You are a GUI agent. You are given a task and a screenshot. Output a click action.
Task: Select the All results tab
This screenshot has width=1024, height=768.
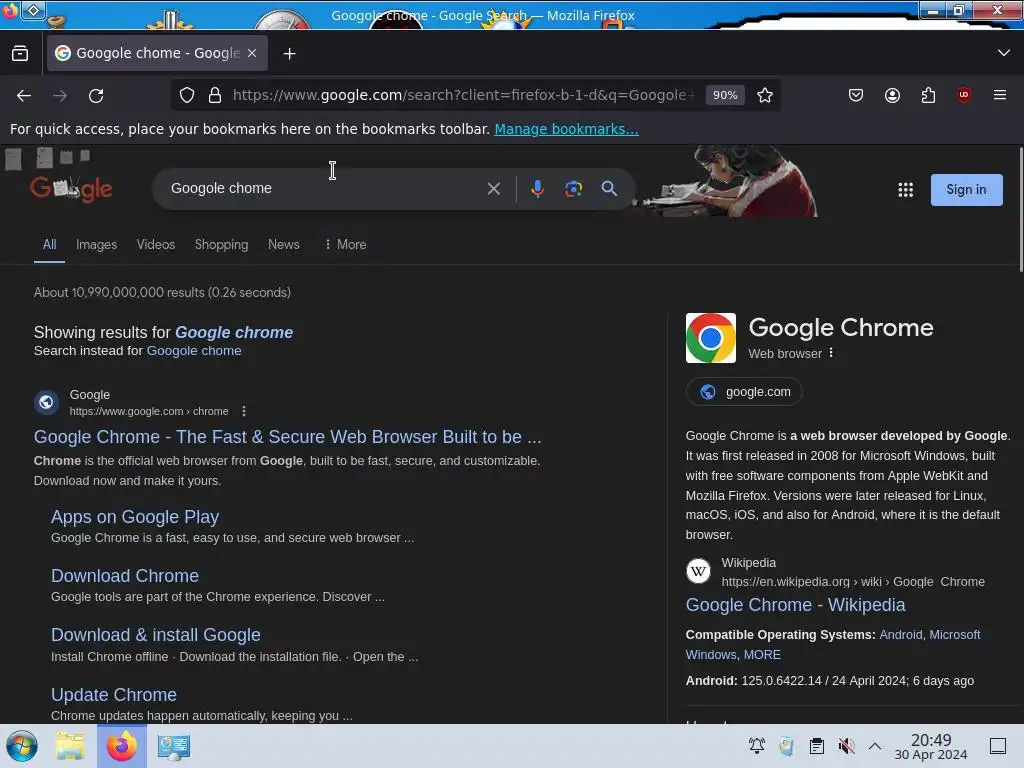click(x=49, y=244)
